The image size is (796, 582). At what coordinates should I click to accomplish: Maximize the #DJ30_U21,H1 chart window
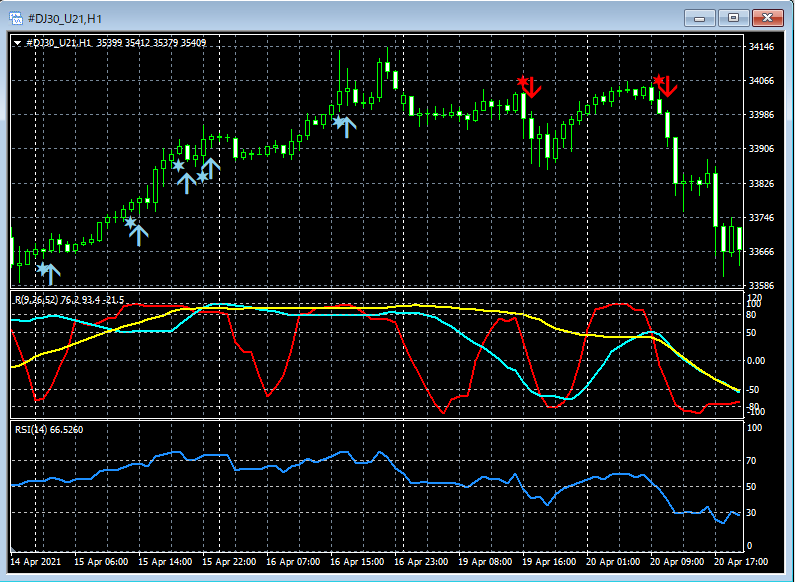pos(734,18)
